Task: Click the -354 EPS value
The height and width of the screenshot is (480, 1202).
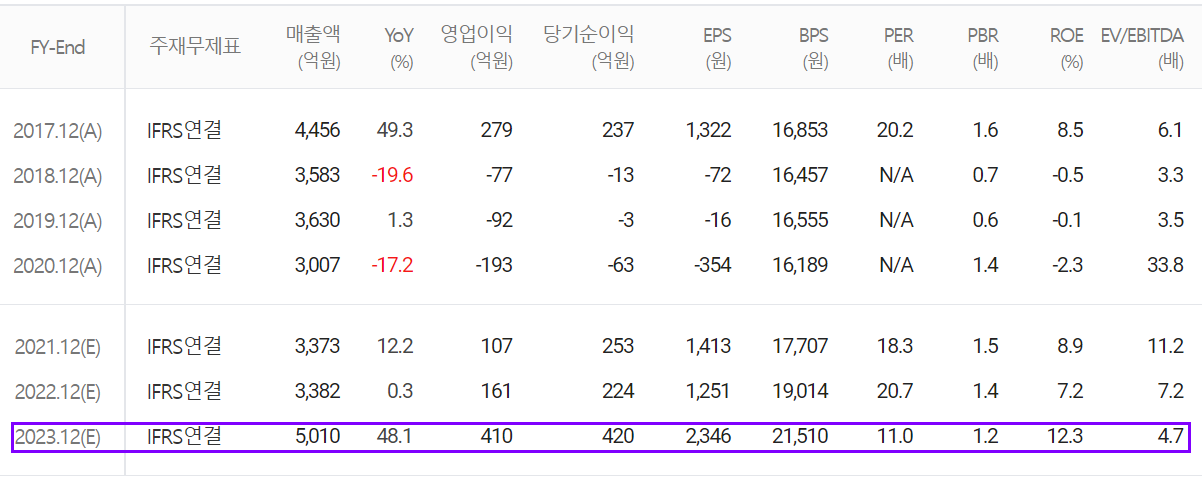Action: tap(711, 265)
